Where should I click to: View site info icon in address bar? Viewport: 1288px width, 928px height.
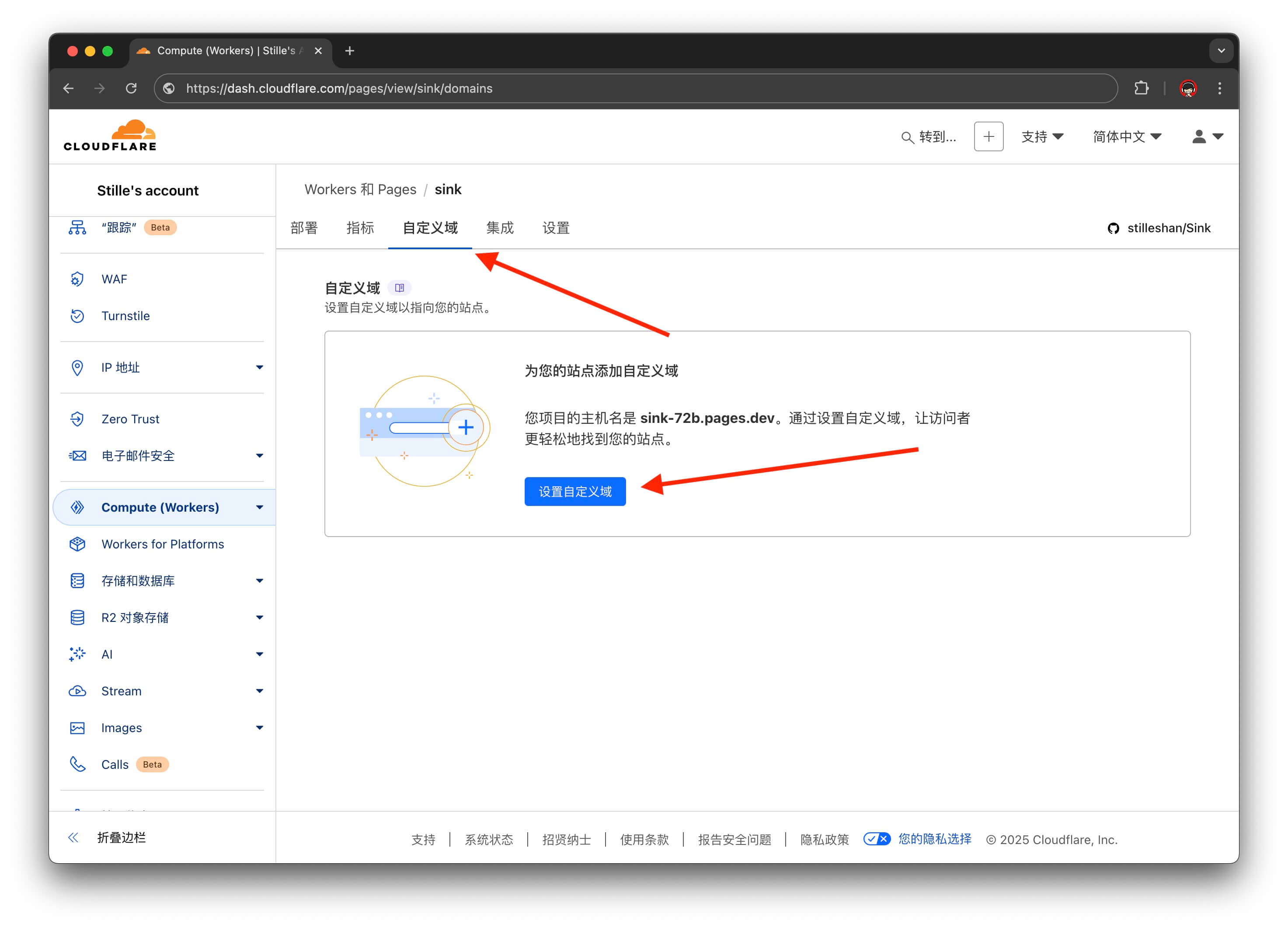[x=169, y=88]
